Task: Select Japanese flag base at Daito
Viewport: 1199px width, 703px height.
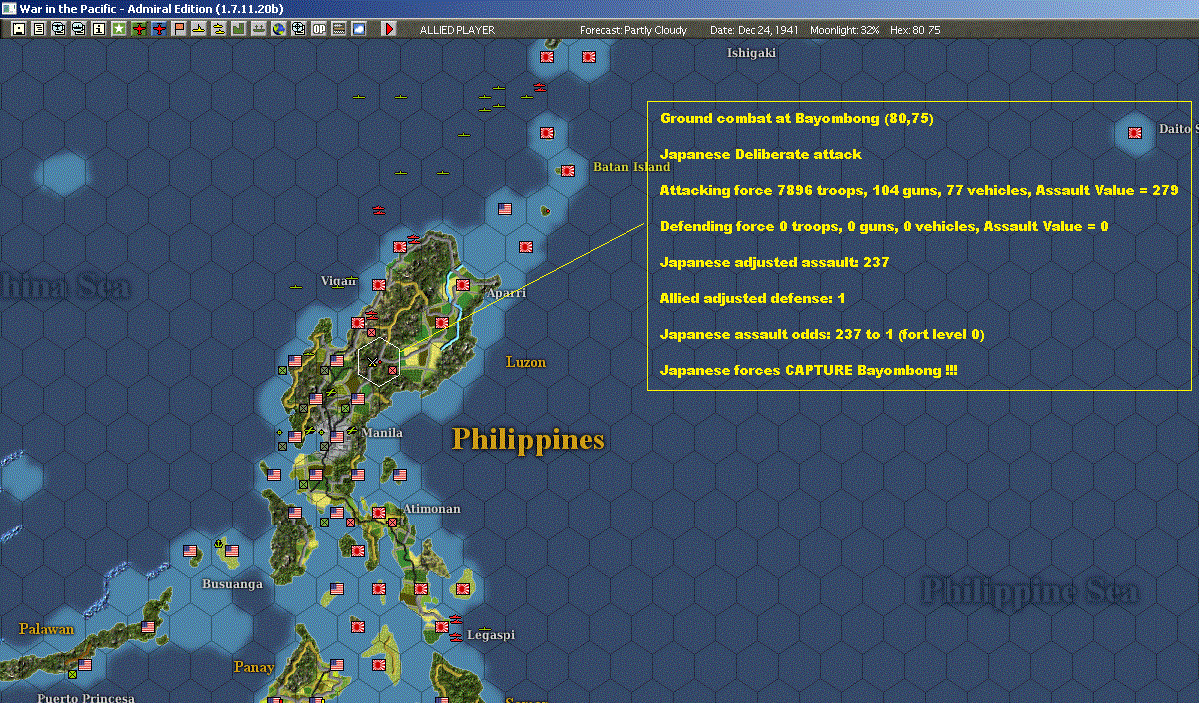Action: click(1135, 132)
